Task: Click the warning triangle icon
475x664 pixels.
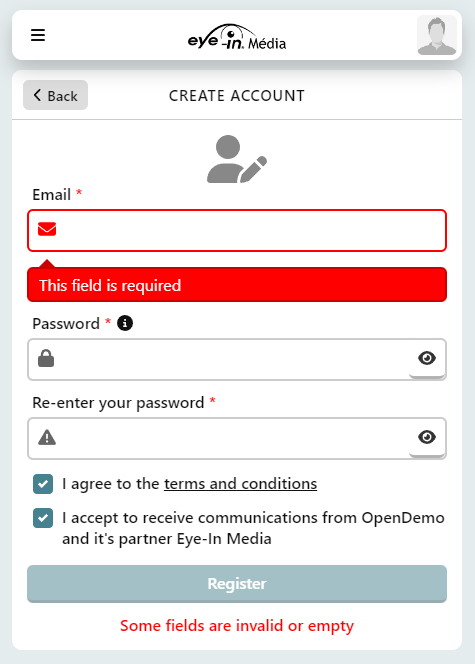Action: tap(47, 437)
